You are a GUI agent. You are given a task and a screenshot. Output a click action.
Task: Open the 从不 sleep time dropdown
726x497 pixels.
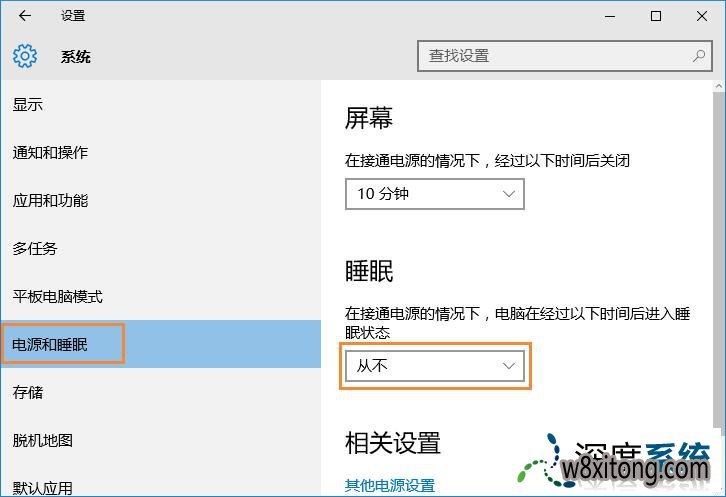pos(435,367)
